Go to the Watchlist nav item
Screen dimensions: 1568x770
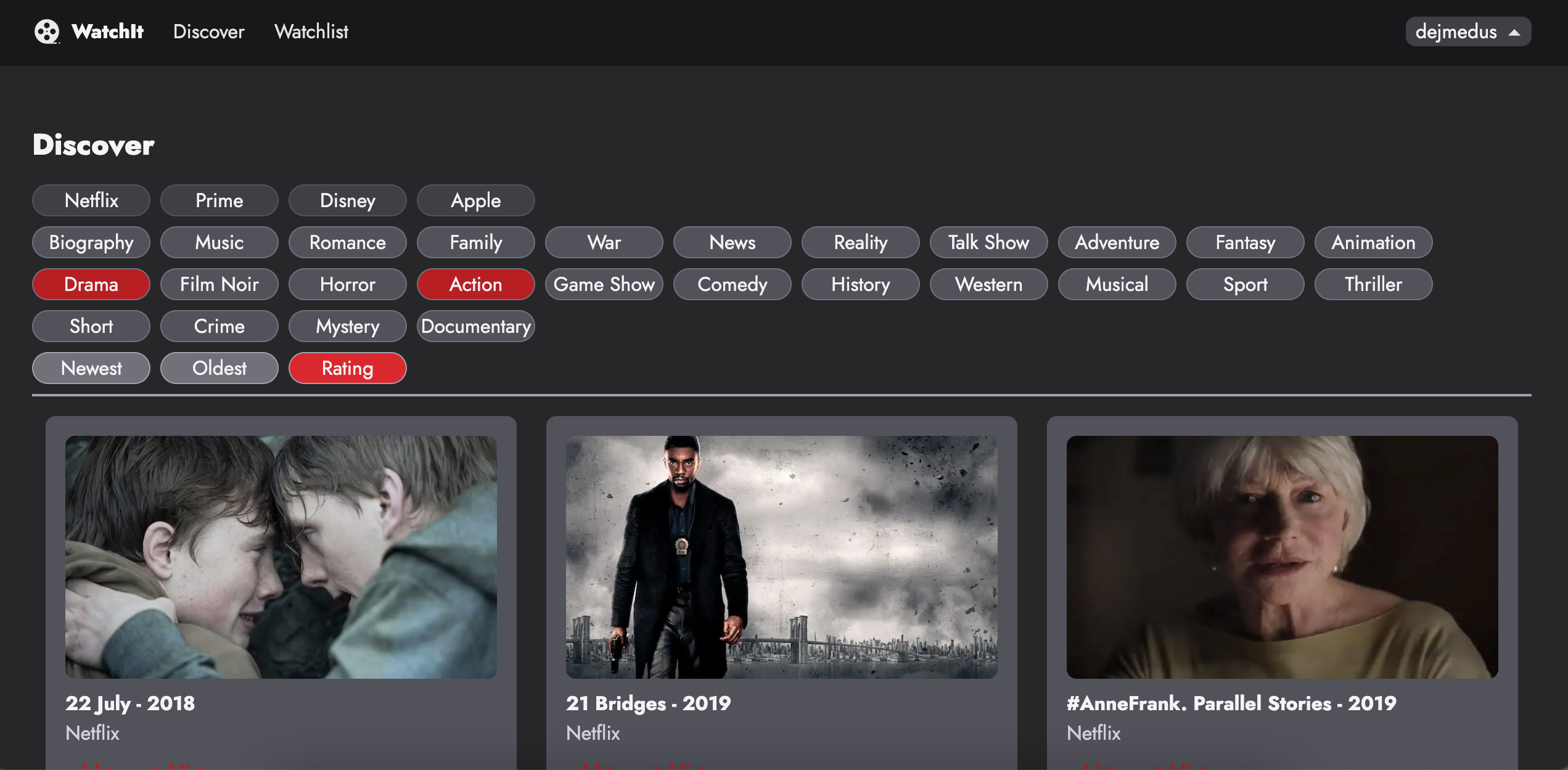311,31
